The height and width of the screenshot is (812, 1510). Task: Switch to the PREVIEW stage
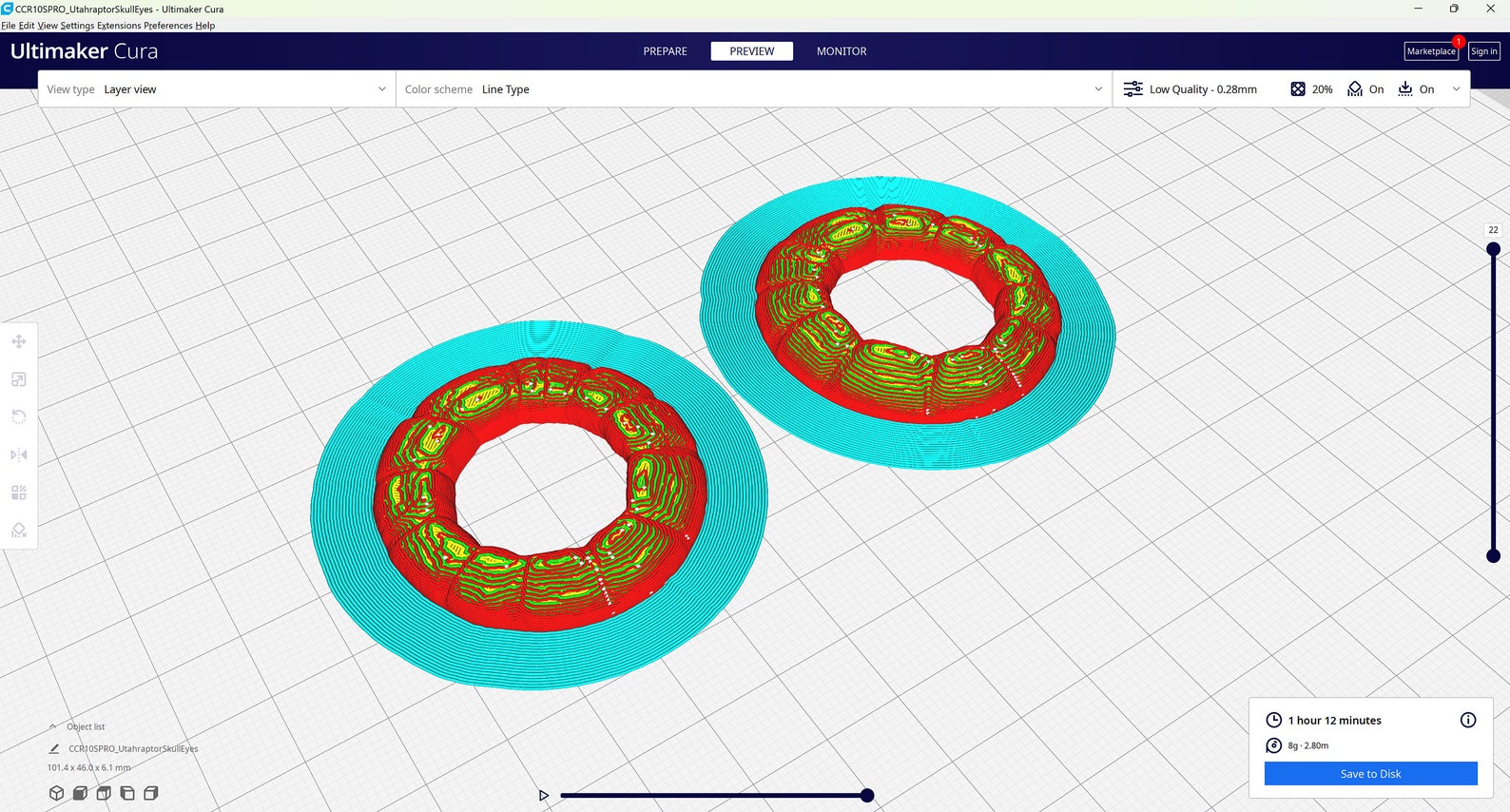tap(752, 51)
